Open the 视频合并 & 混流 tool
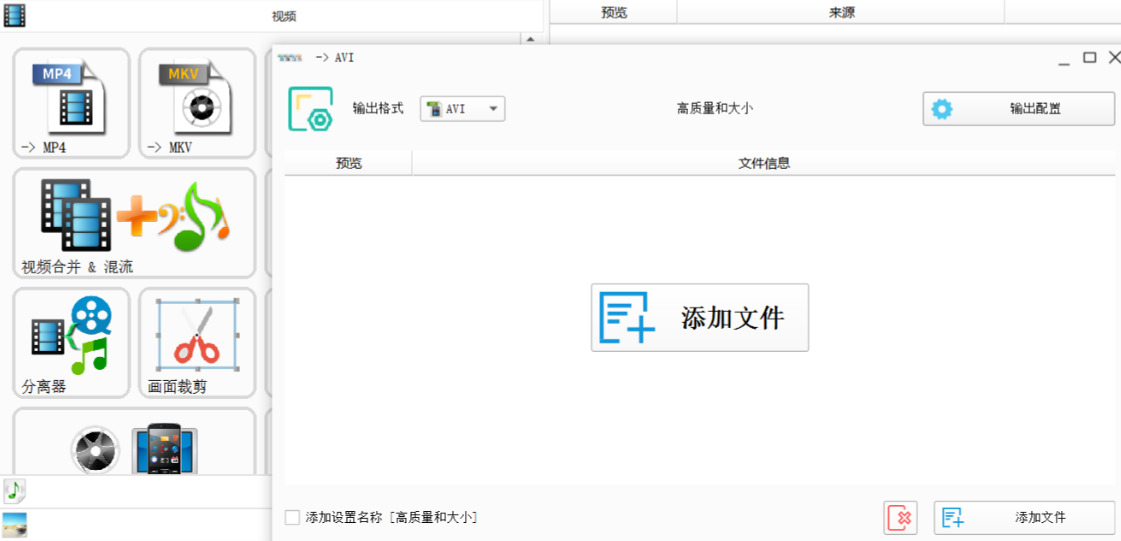Image resolution: width=1121 pixels, height=541 pixels. [134, 223]
